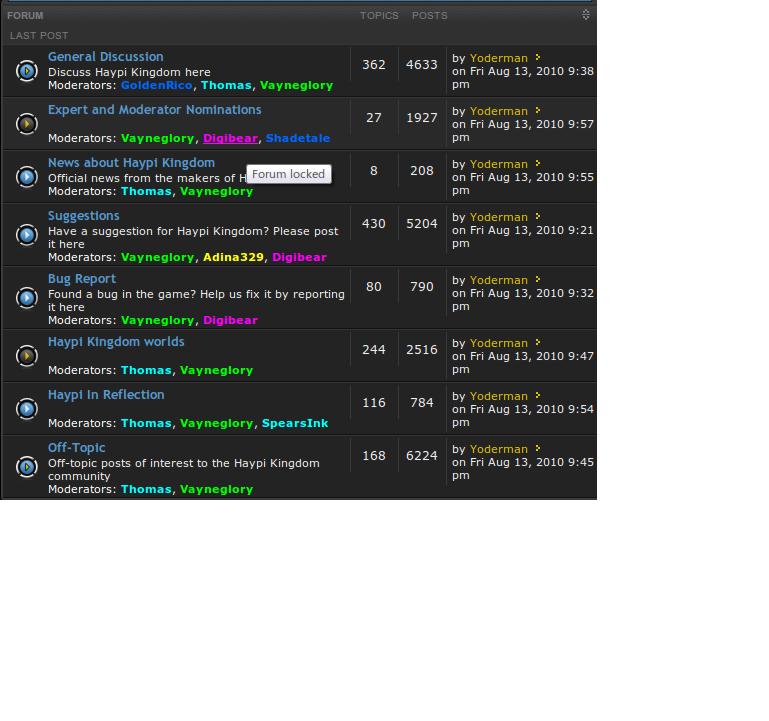Click the 6224 posts count

421,456
